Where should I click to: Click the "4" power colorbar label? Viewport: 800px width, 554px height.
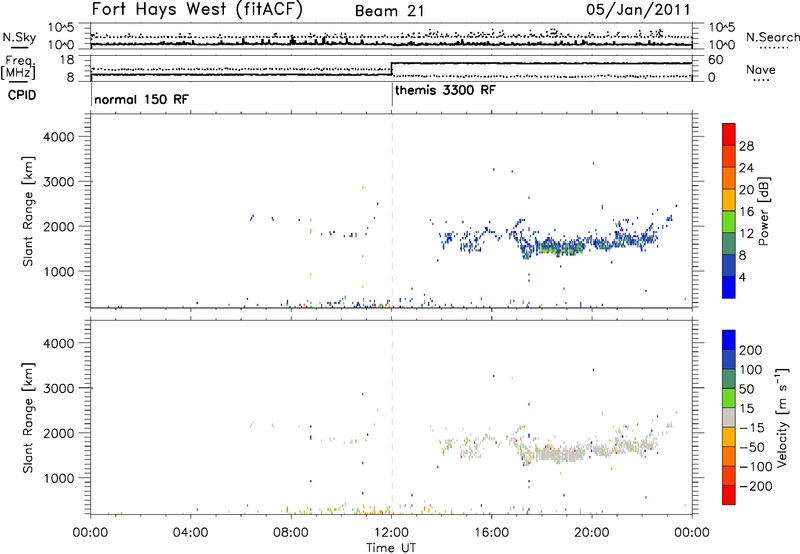click(742, 277)
